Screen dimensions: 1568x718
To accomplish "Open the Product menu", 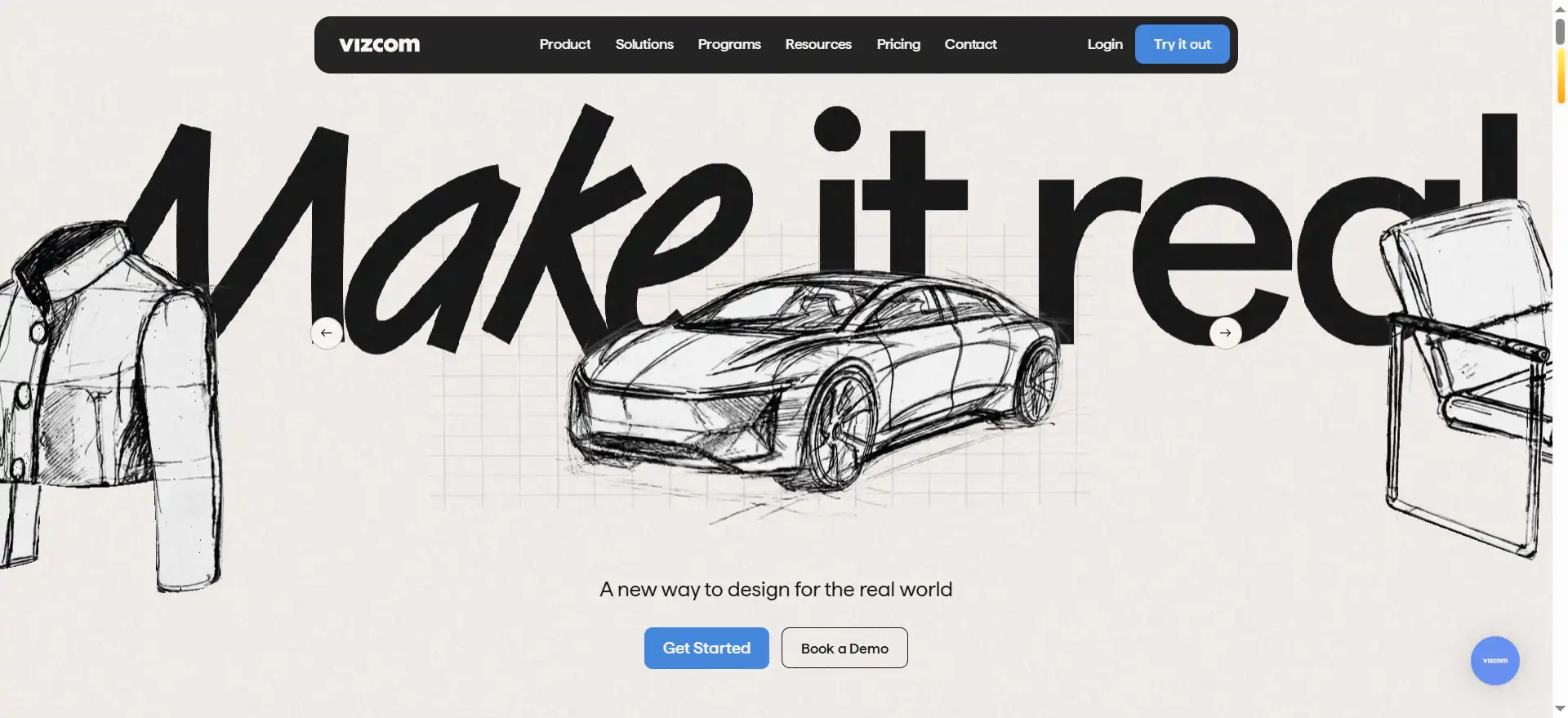I will tap(564, 44).
